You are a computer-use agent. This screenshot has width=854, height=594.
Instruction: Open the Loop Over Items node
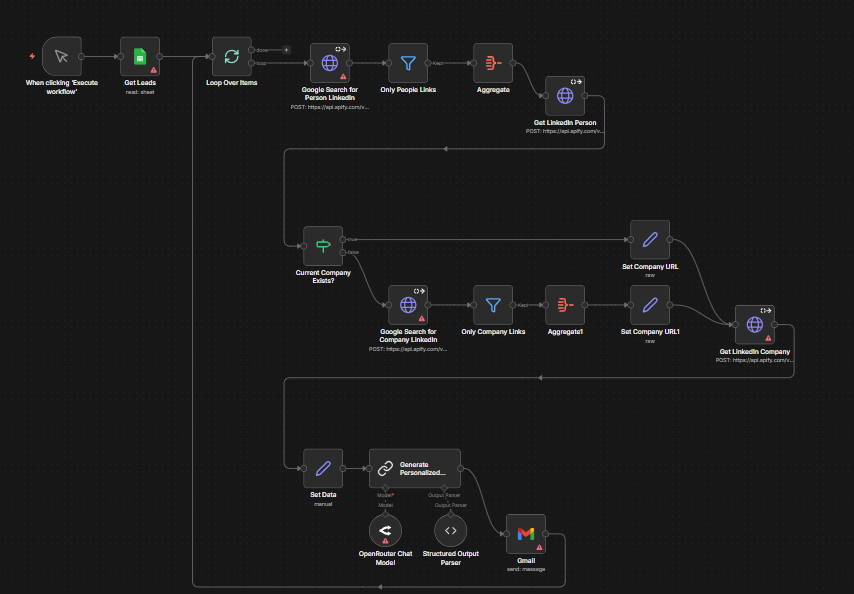pyautogui.click(x=231, y=57)
